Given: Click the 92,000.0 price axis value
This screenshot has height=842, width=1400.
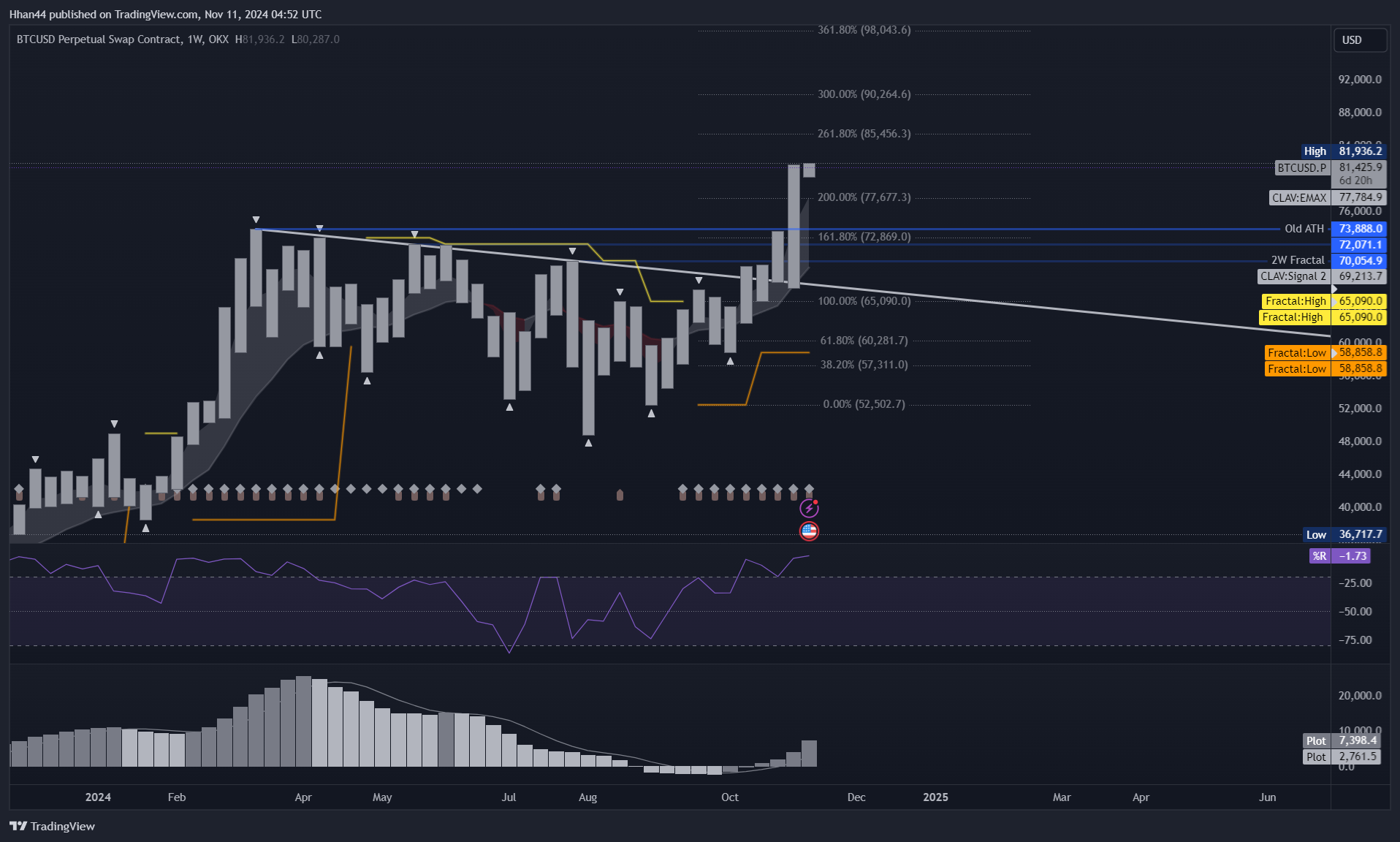Looking at the screenshot, I should pos(1360,80).
